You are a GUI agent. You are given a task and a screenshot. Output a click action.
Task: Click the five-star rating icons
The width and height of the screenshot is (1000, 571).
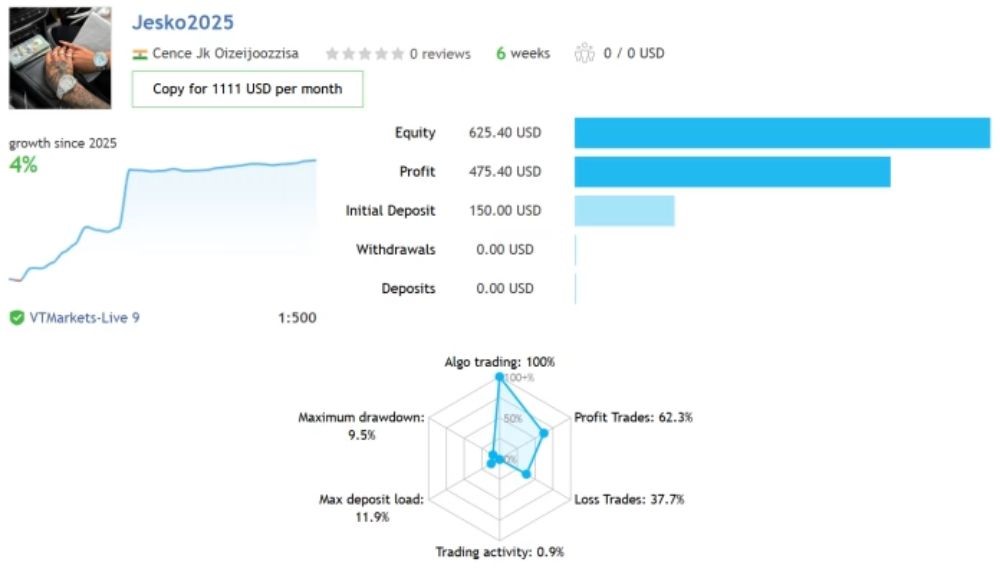pos(364,54)
